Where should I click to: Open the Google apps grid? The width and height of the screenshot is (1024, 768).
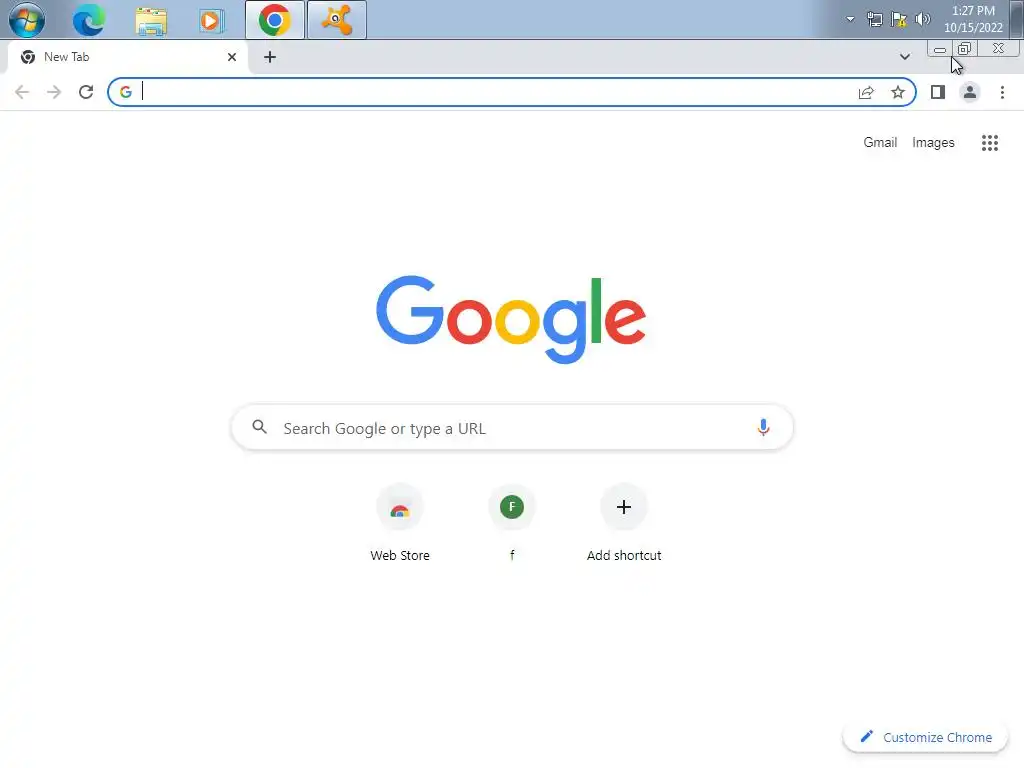[x=989, y=142]
